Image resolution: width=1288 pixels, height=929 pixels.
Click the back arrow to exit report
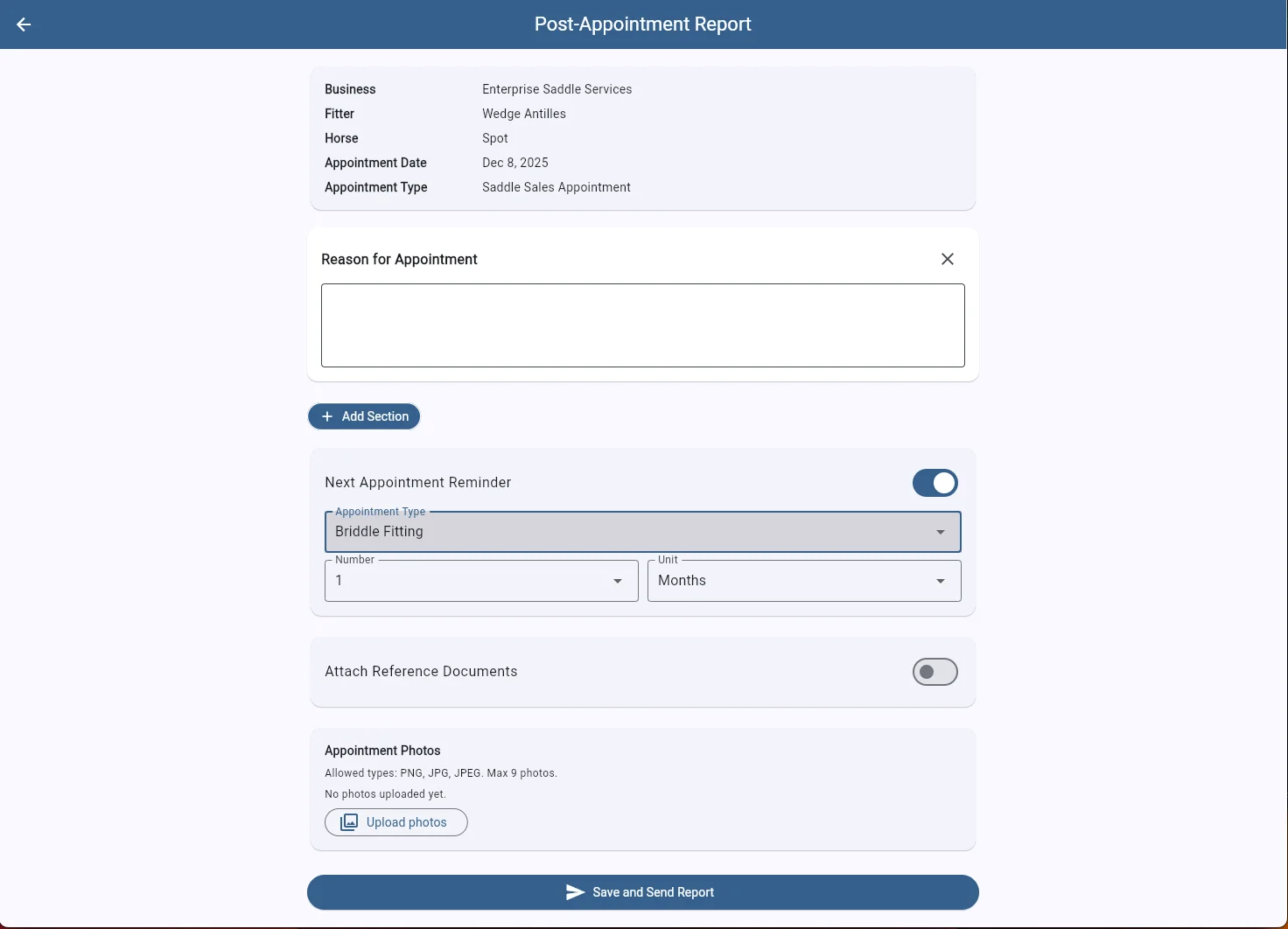[x=23, y=24]
